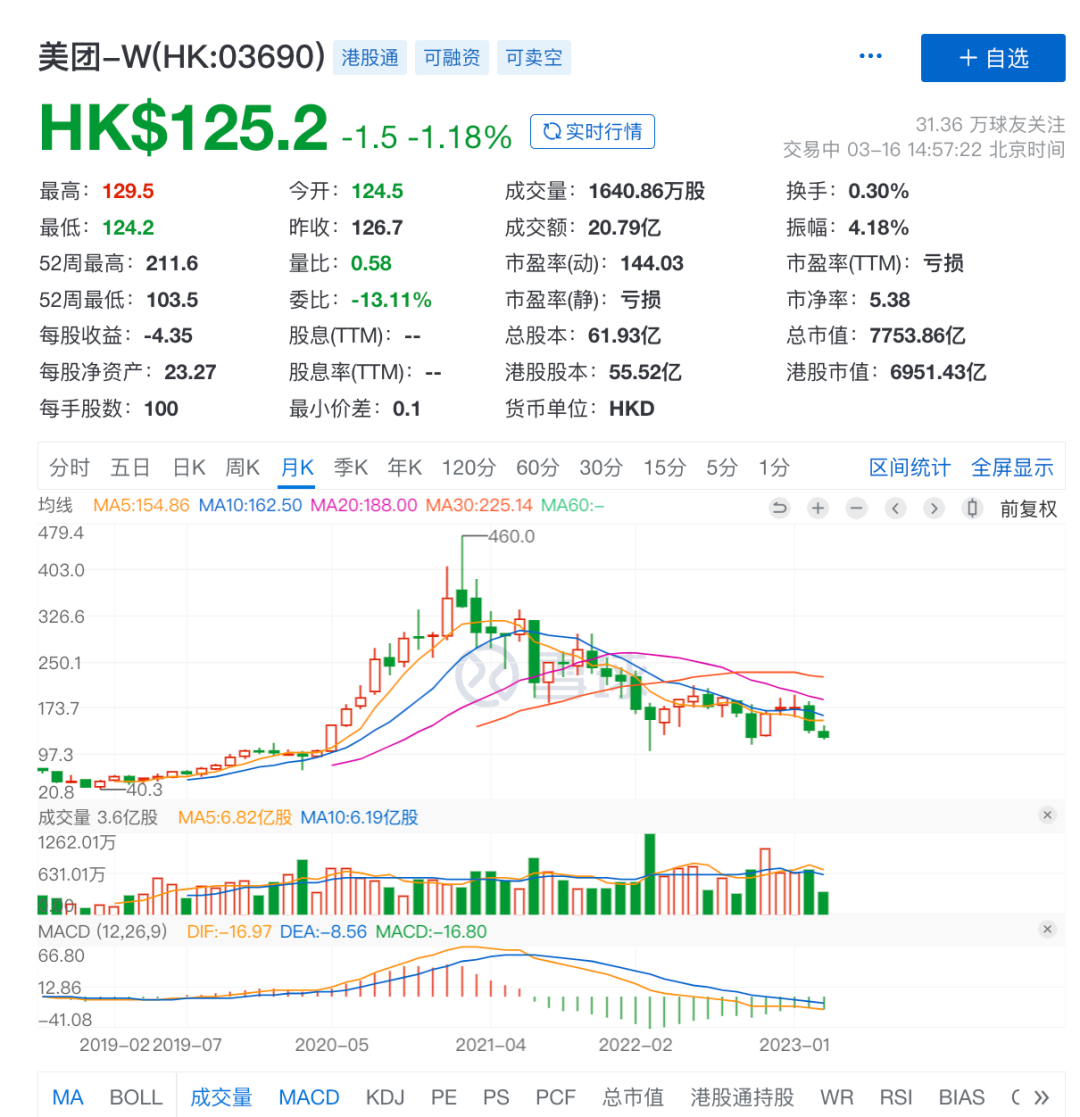The image size is (1080, 1117).
Task: Click the MA5:154.86 legend label
Action: point(141,506)
